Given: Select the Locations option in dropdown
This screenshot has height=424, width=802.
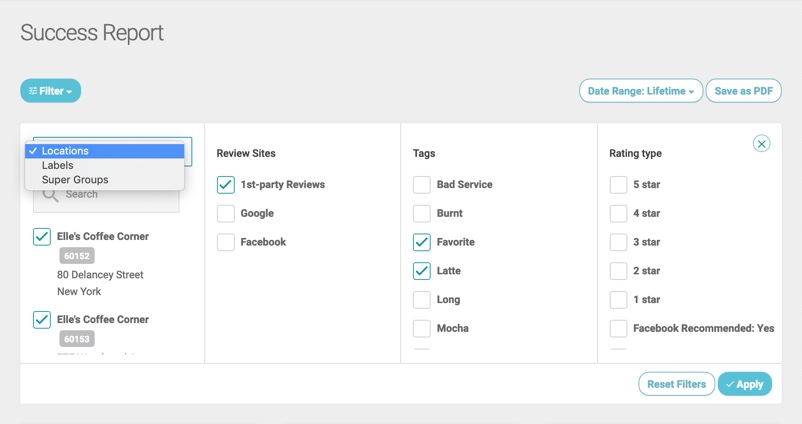Looking at the screenshot, I should (65, 151).
